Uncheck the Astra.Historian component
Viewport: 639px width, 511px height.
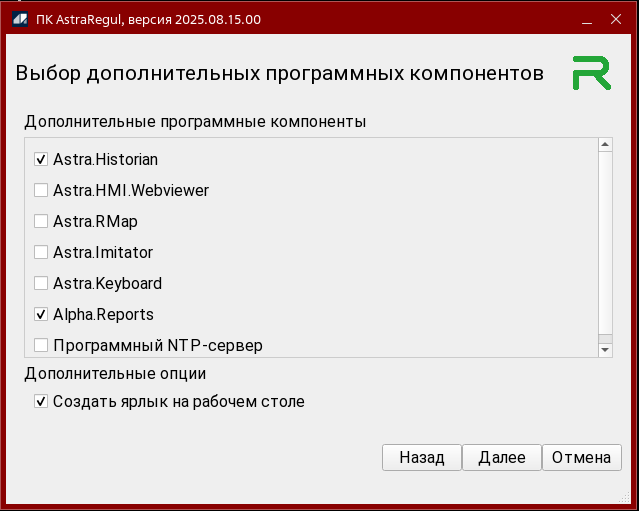(41, 159)
